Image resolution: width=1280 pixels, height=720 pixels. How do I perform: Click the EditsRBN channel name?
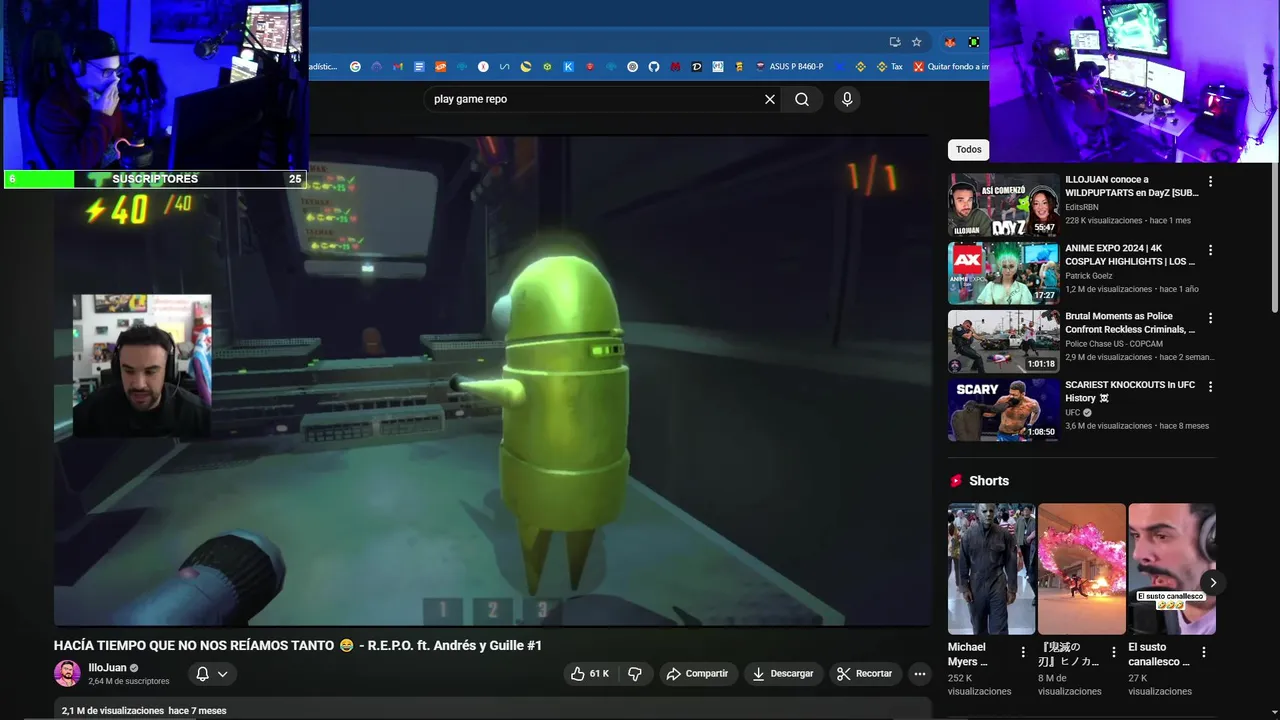pyautogui.click(x=1081, y=207)
